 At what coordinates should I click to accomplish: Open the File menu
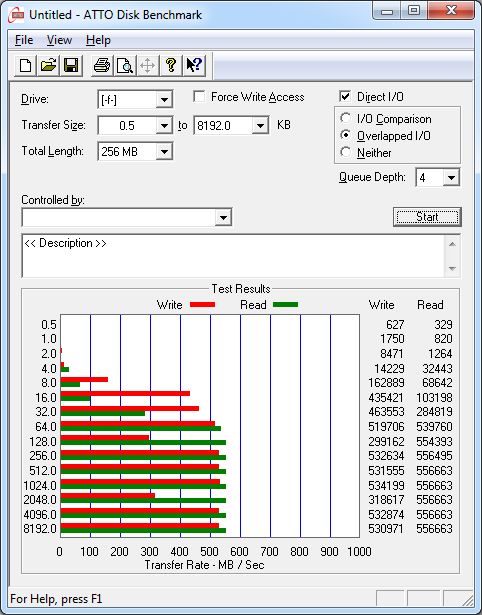[x=24, y=40]
